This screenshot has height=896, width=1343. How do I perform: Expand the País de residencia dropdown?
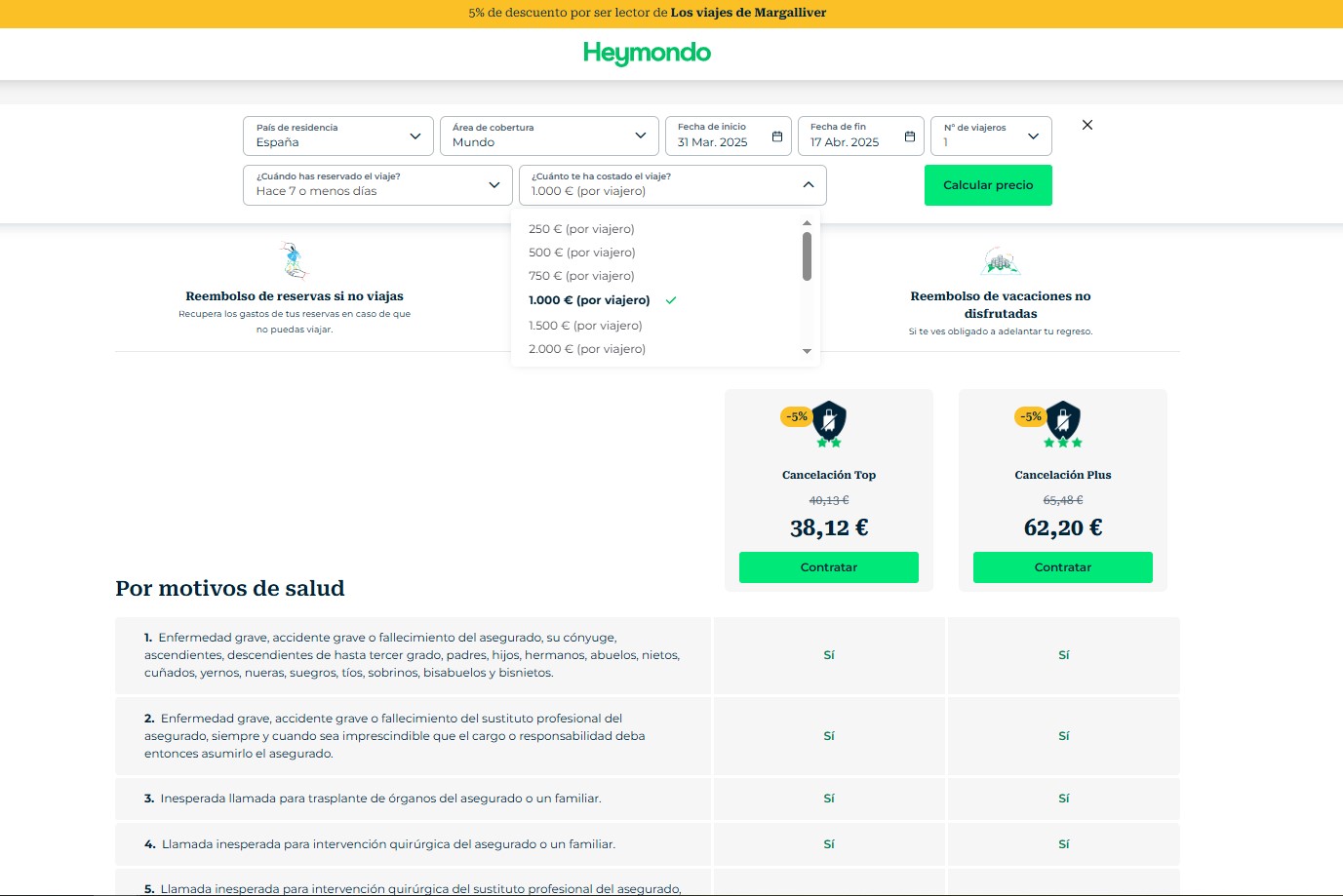coord(338,136)
